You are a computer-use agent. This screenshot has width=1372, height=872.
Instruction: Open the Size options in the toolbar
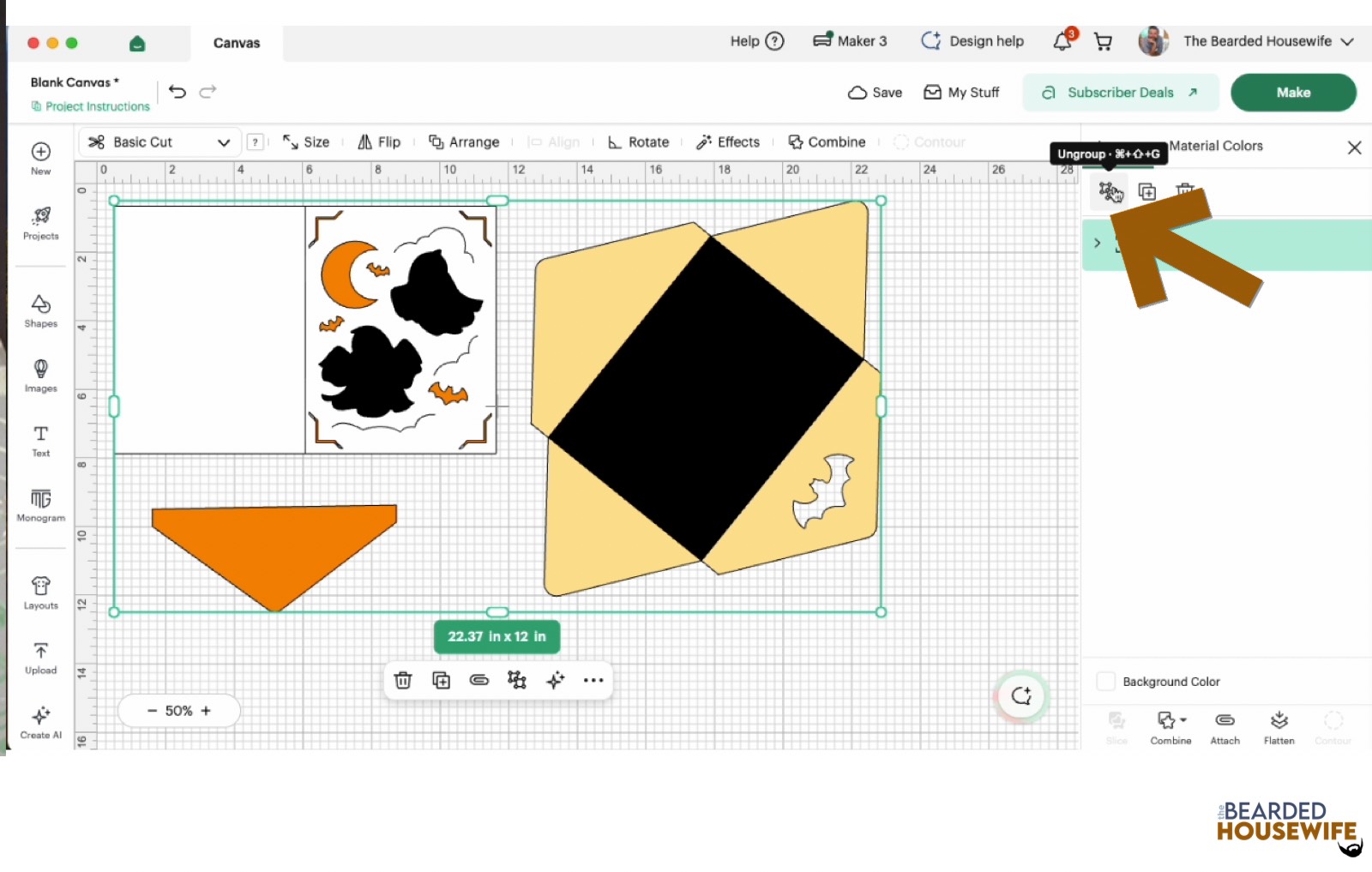pyautogui.click(x=306, y=142)
